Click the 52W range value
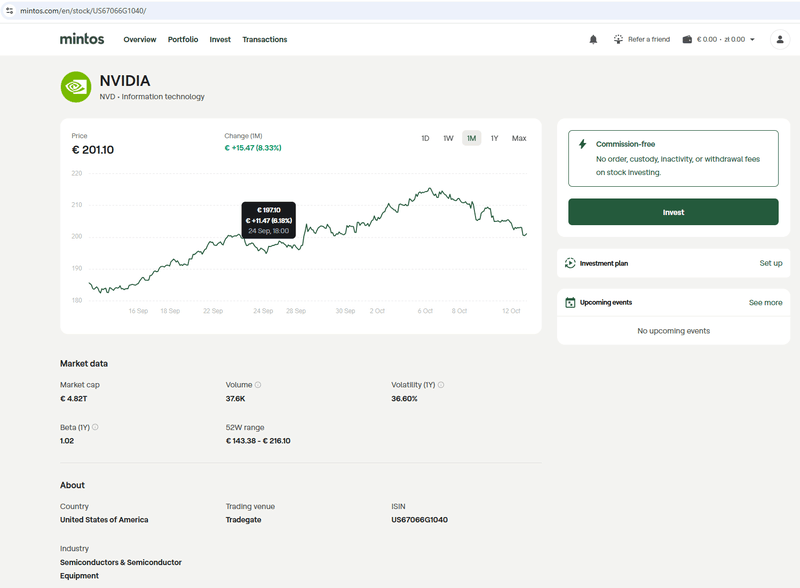This screenshot has width=800, height=588. [x=258, y=441]
